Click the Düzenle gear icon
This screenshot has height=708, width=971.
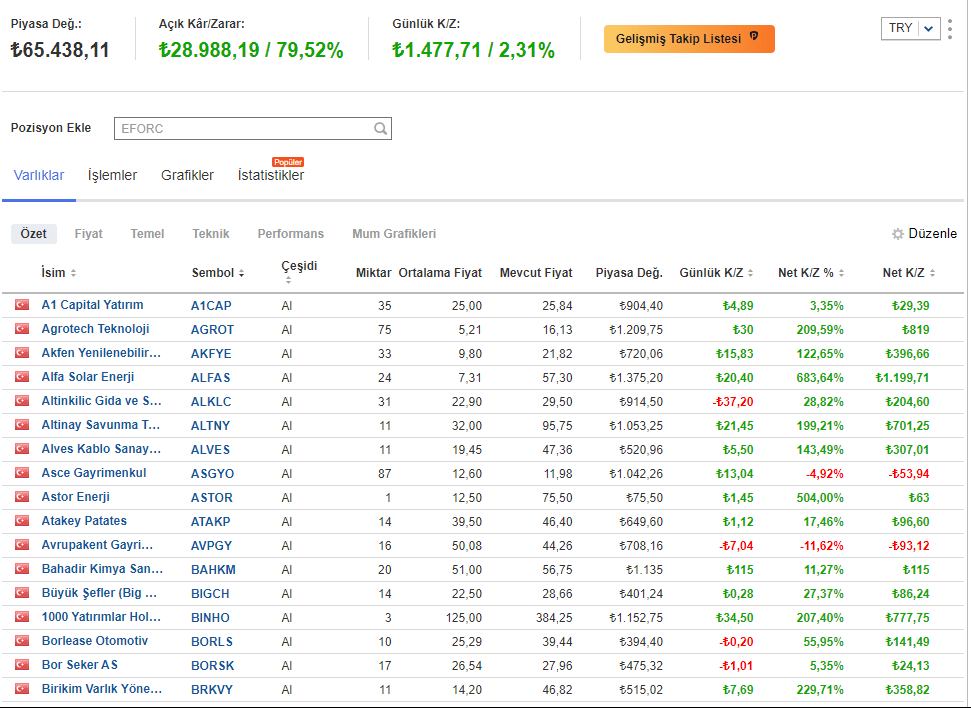[898, 234]
